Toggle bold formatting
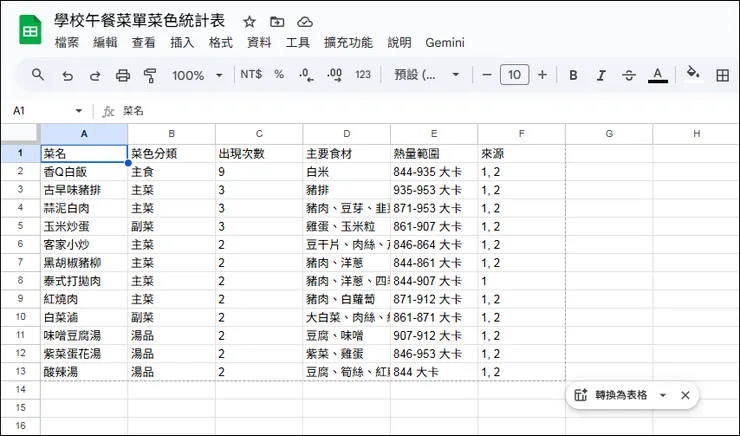The image size is (740, 436). tap(573, 75)
